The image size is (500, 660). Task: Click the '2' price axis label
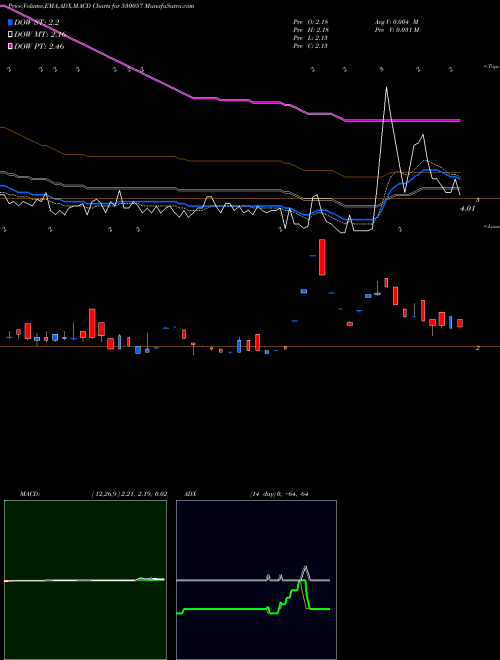point(478,348)
